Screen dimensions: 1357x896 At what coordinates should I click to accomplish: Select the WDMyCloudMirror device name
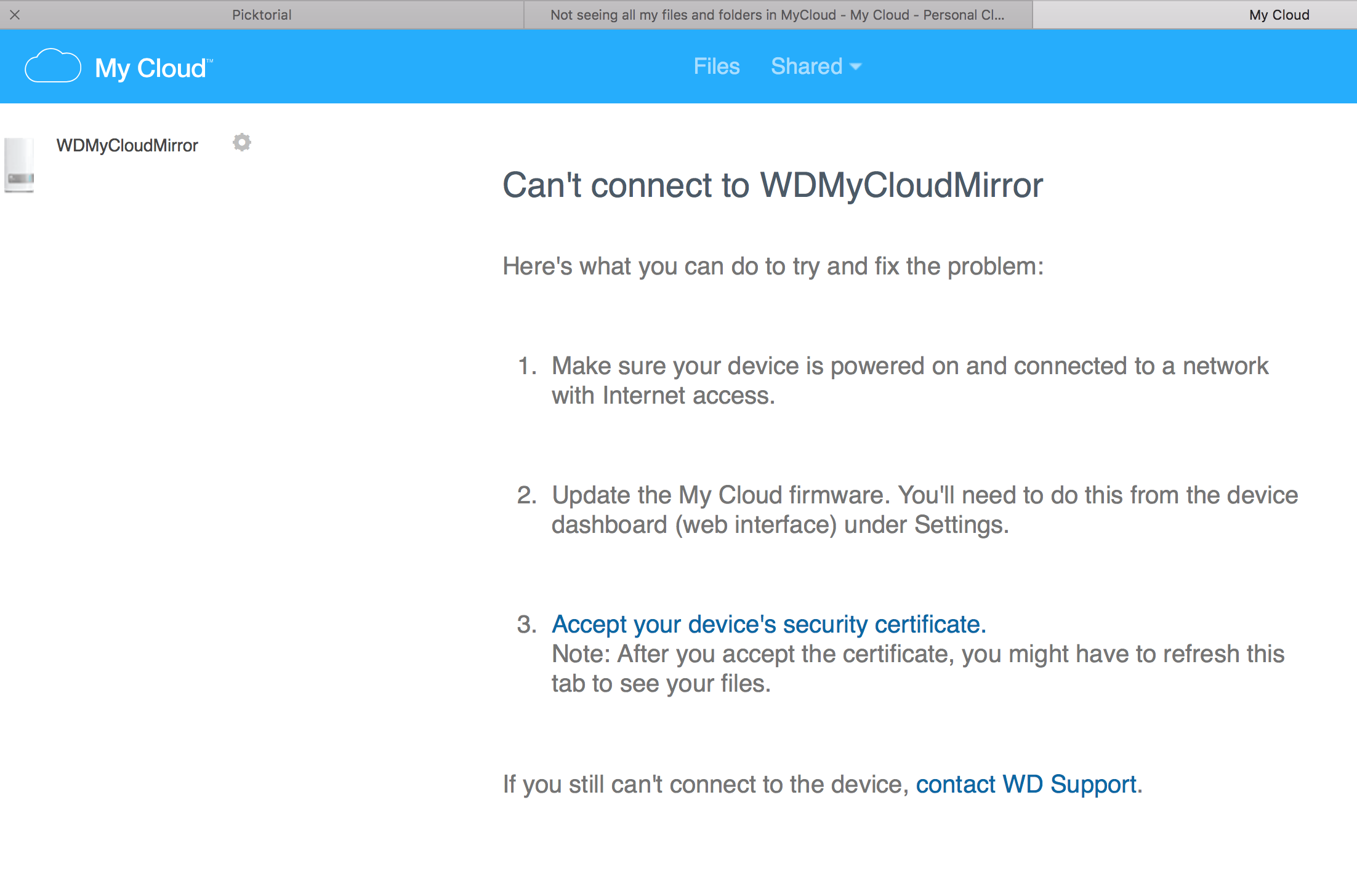127,146
